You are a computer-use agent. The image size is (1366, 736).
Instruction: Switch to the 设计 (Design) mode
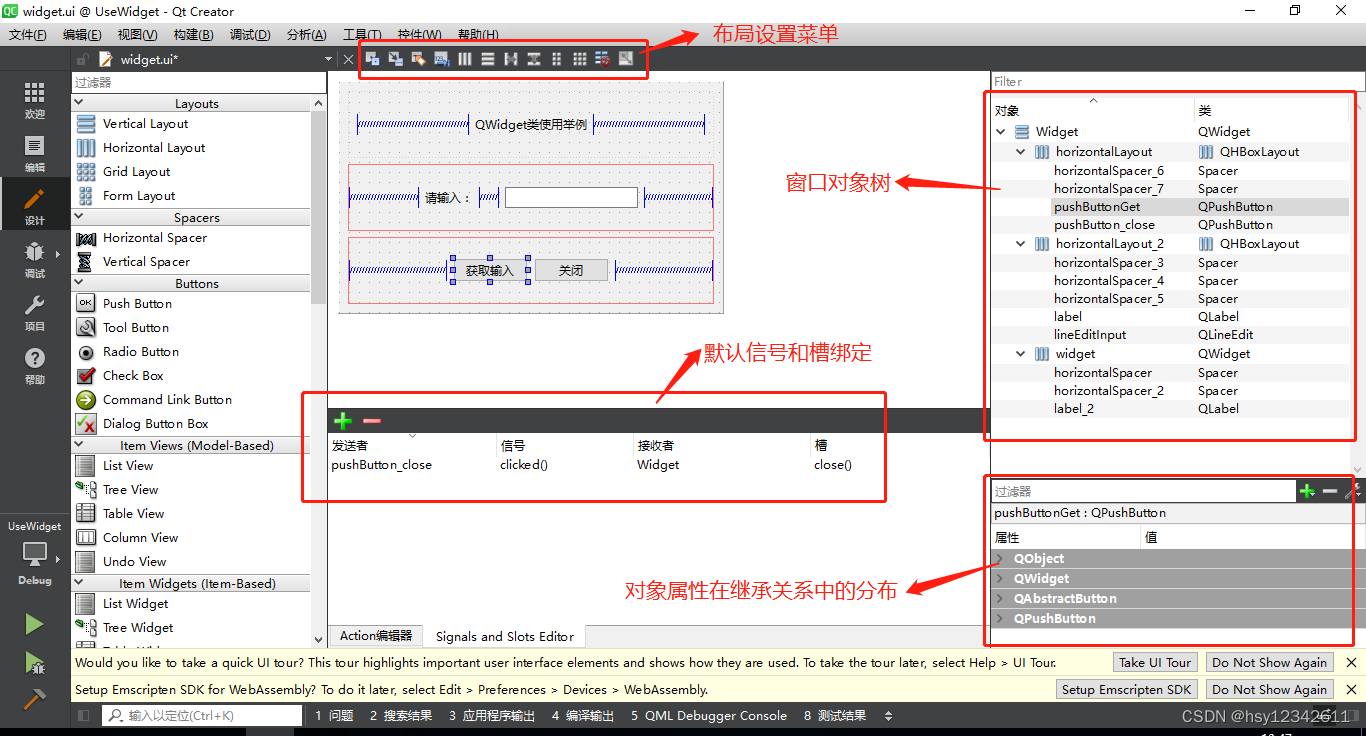(34, 207)
